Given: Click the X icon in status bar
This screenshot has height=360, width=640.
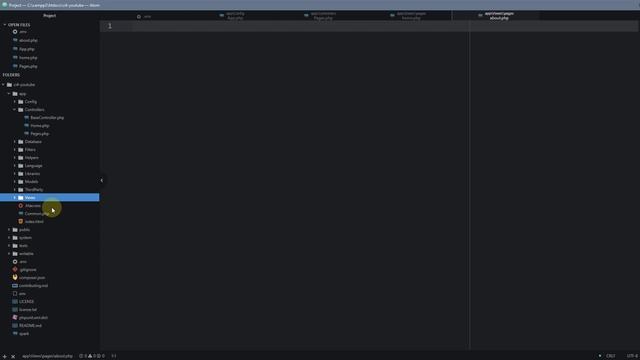Looking at the screenshot, I should click(x=13, y=356).
